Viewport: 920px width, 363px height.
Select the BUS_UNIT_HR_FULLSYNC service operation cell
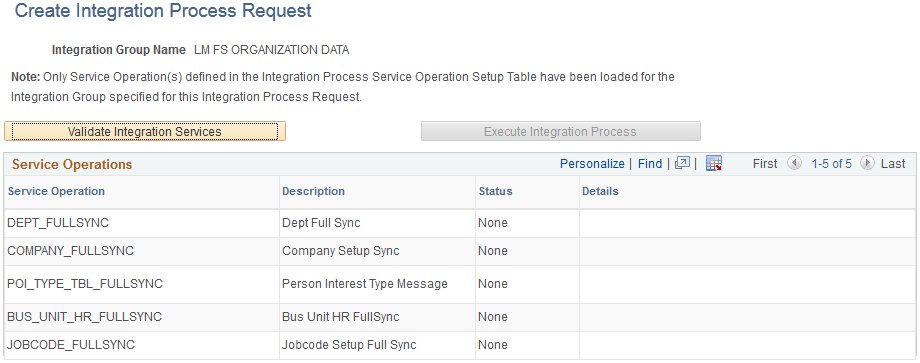point(141,317)
